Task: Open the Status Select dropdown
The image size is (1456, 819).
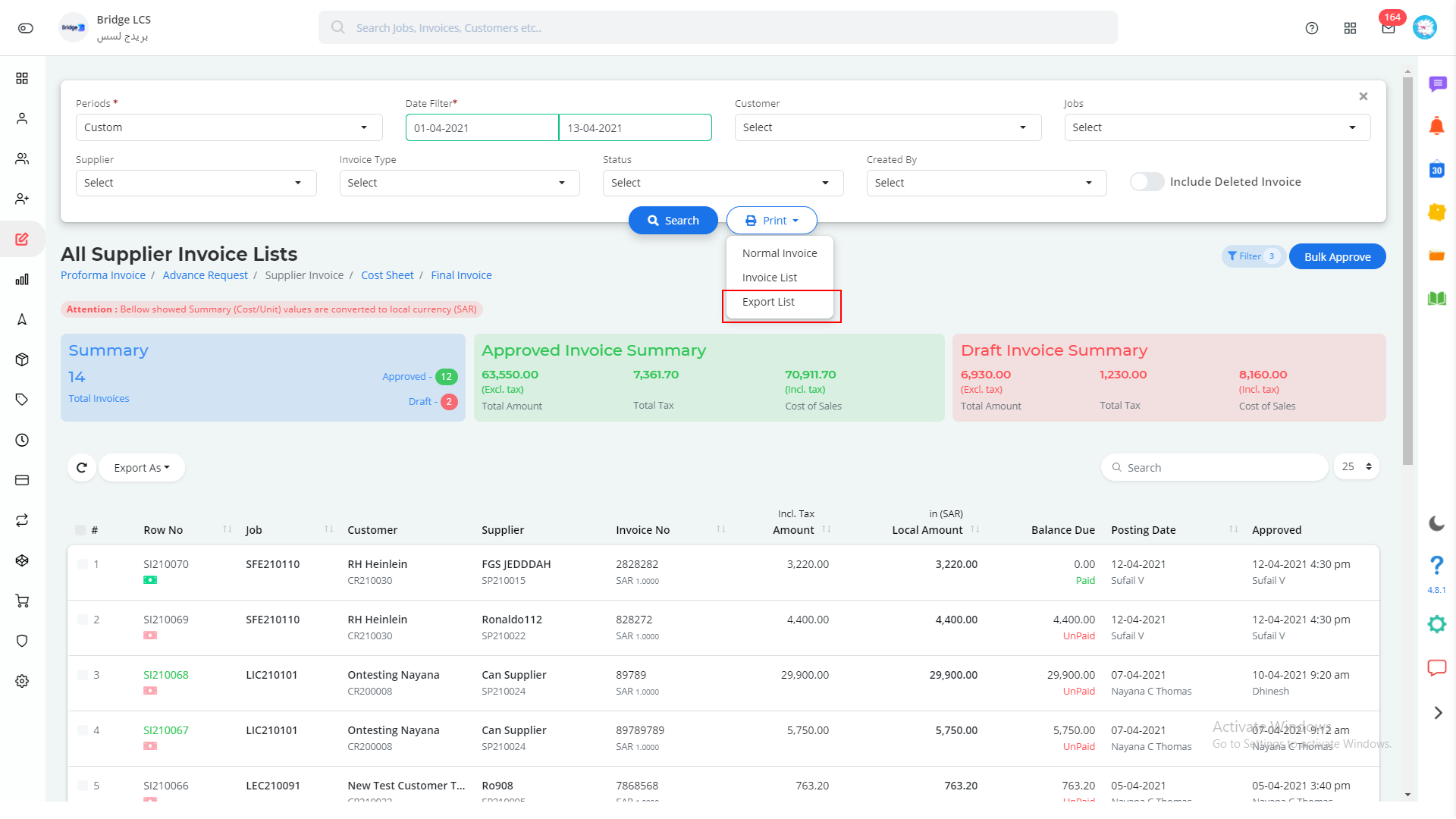Action: (723, 183)
